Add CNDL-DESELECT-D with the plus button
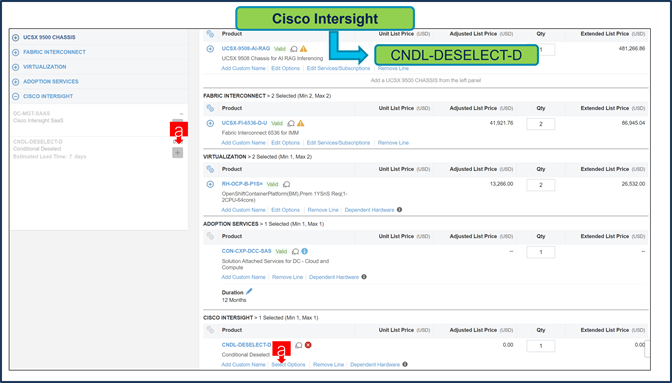The width and height of the screenshot is (672, 383). click(177, 153)
